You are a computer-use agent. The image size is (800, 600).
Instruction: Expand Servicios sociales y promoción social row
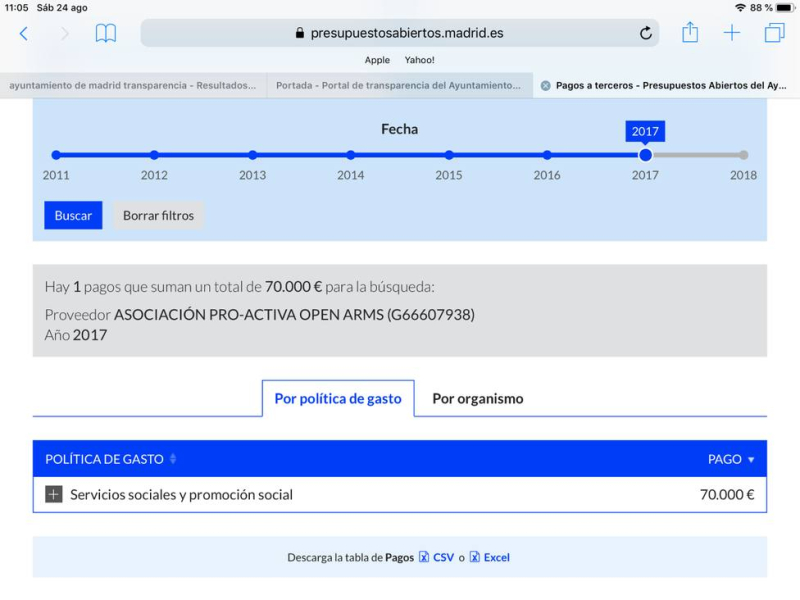[x=54, y=494]
